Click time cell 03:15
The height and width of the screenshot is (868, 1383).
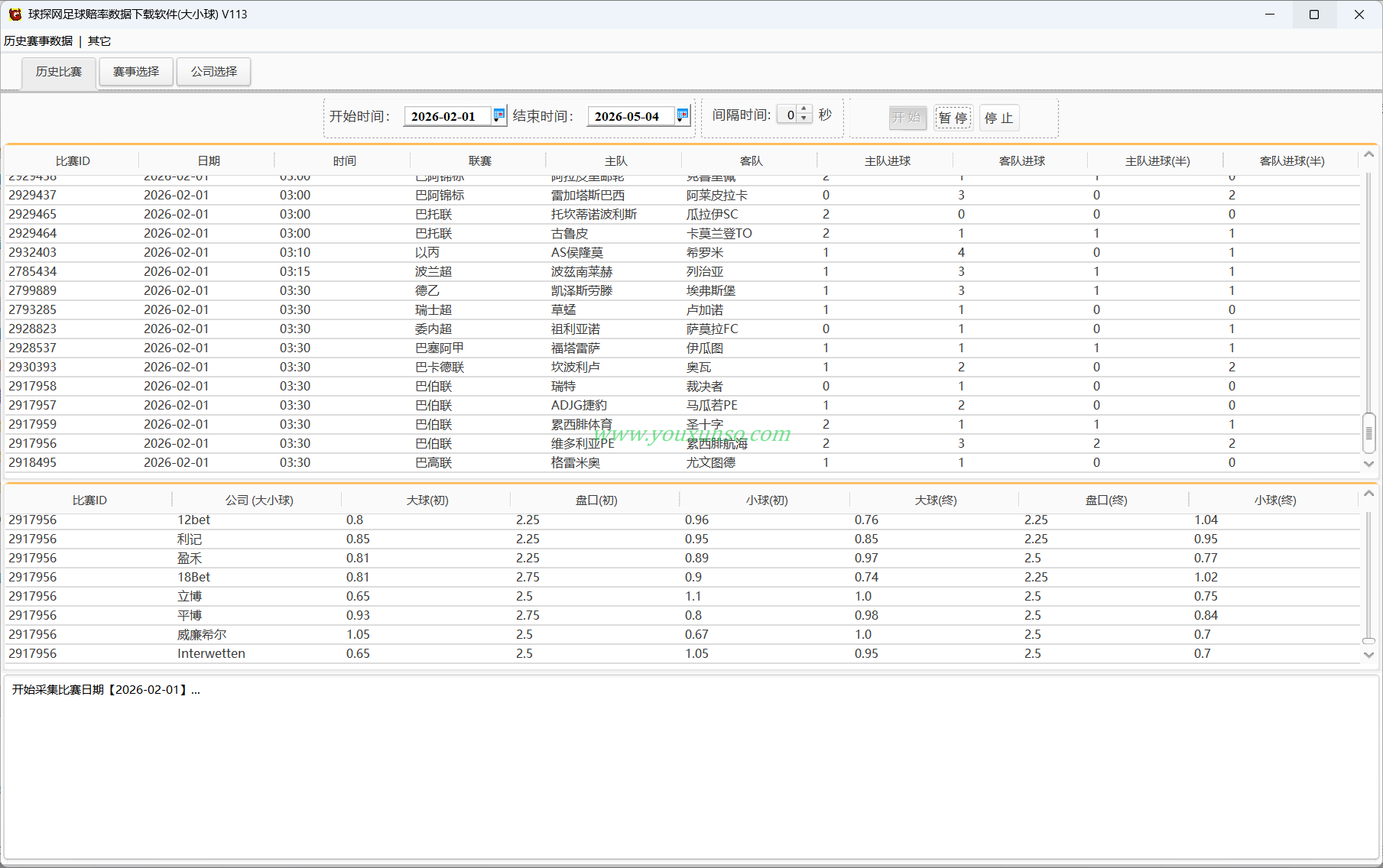[x=295, y=272]
